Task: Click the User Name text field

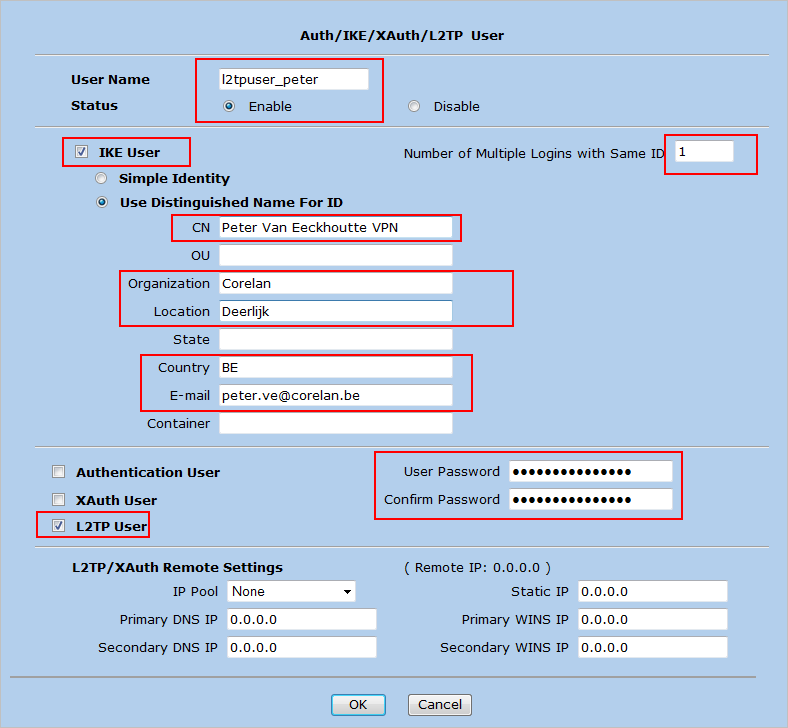Action: [x=294, y=79]
